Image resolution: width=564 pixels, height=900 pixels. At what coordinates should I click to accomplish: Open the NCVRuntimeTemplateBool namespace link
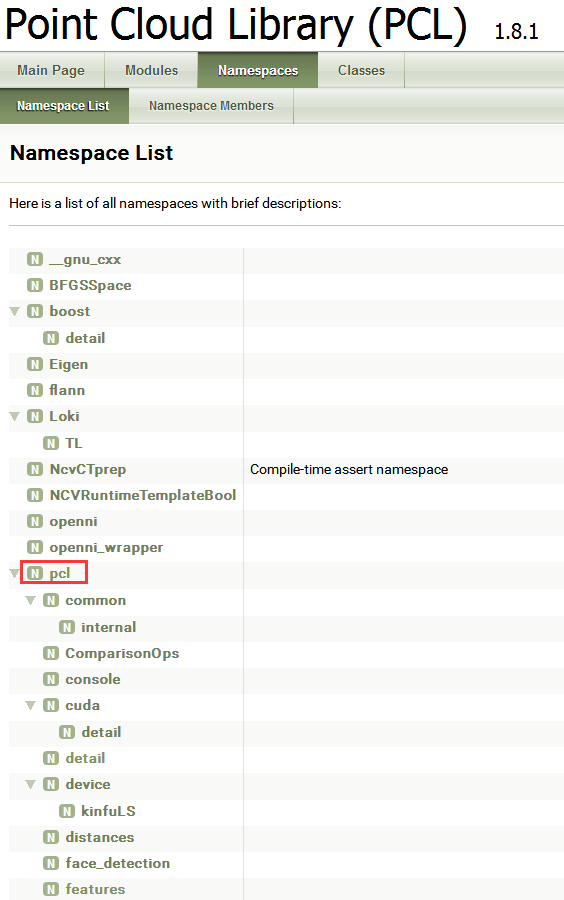(x=143, y=495)
